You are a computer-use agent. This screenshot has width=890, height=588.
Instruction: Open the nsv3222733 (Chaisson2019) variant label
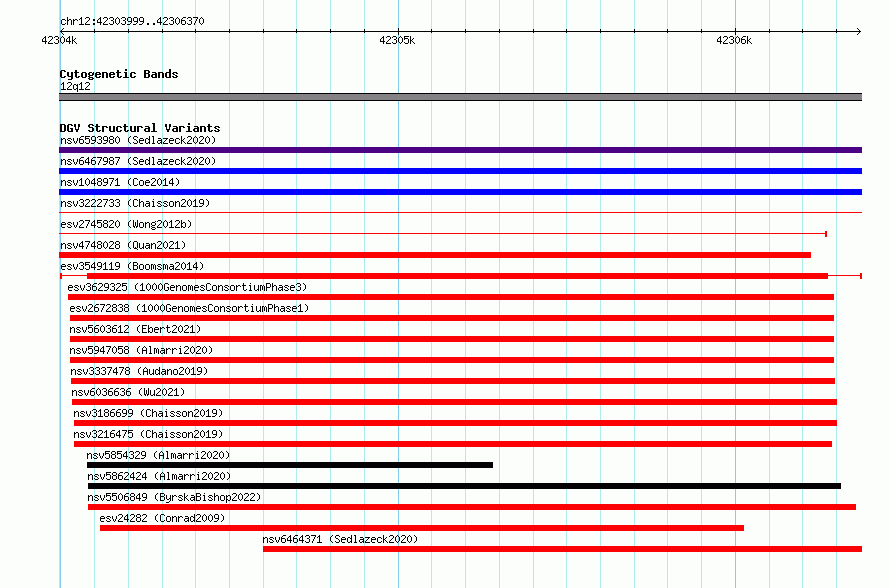click(x=135, y=203)
